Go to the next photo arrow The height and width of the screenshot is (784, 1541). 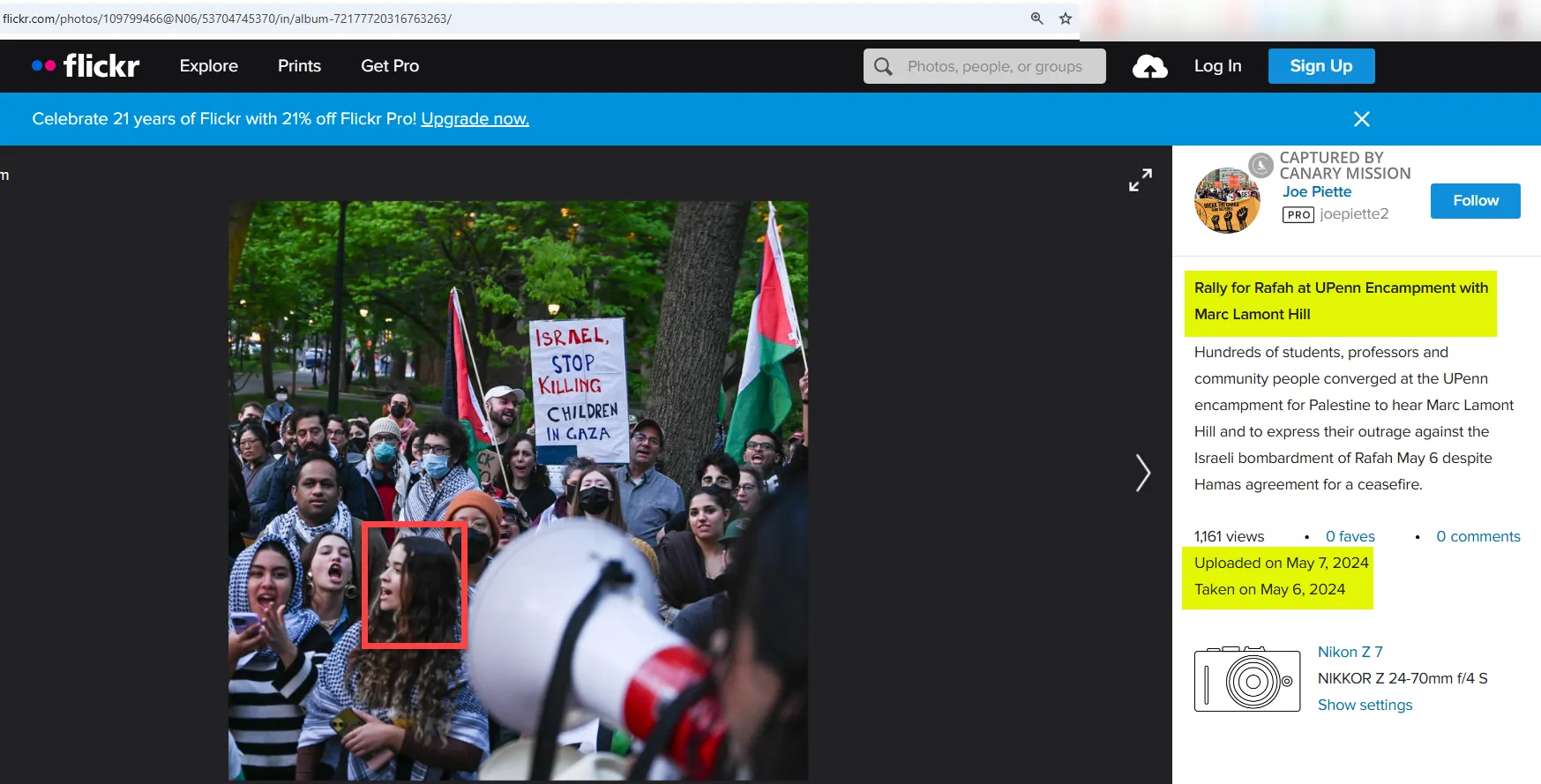point(1142,473)
